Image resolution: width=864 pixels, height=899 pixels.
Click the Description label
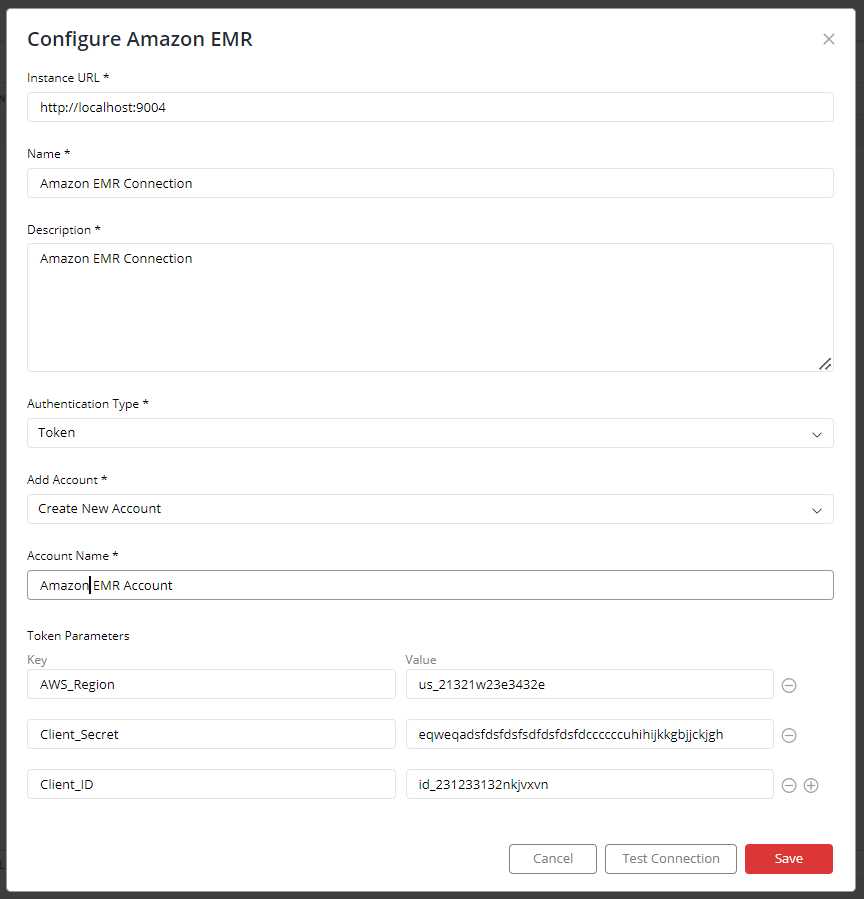64,230
